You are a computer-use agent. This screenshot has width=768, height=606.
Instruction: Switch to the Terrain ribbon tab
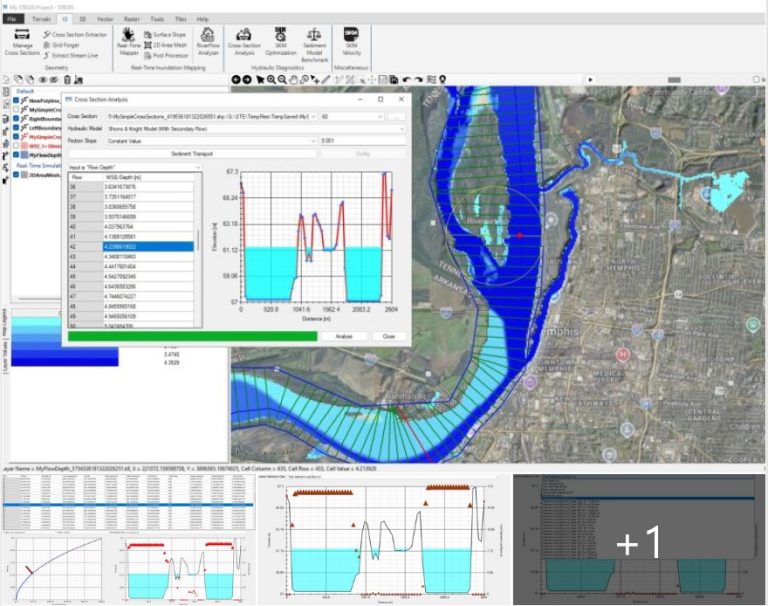pos(42,19)
